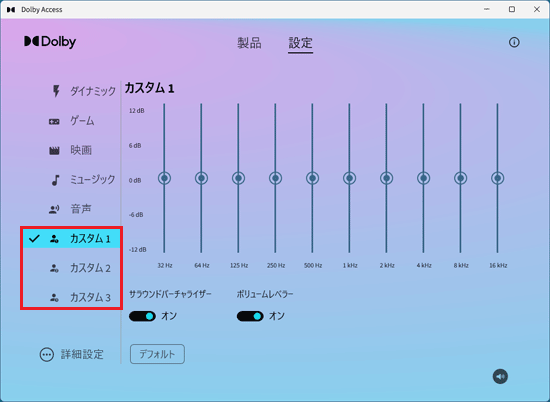This screenshot has width=550, height=402.
Task: Click the 4 kHz equalizer slider knob
Action: click(423, 178)
